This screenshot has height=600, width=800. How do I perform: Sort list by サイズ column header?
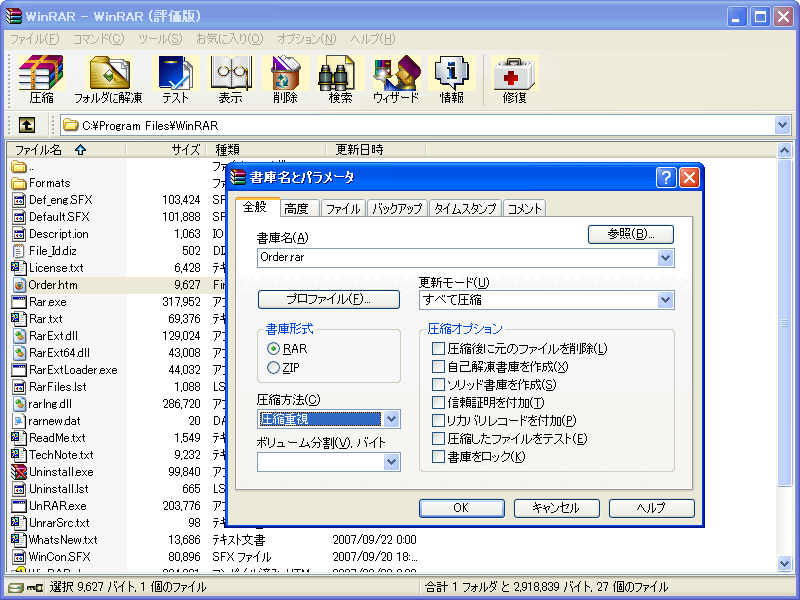pyautogui.click(x=165, y=149)
